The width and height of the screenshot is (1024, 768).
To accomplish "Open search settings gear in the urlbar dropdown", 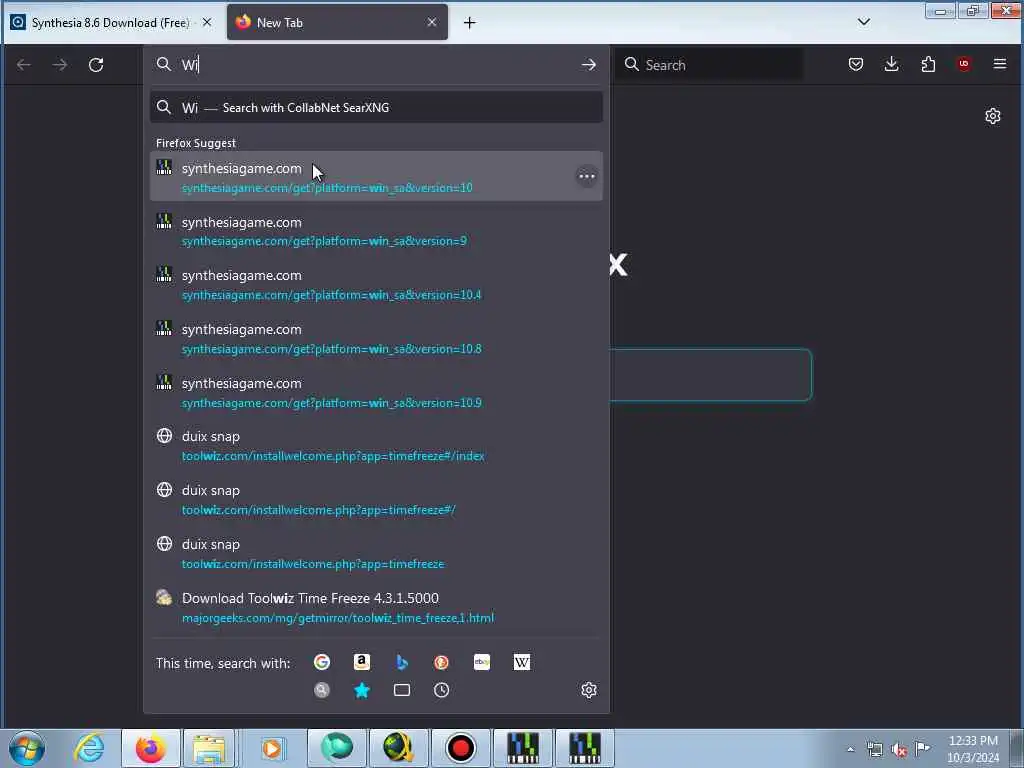I will tap(588, 690).
